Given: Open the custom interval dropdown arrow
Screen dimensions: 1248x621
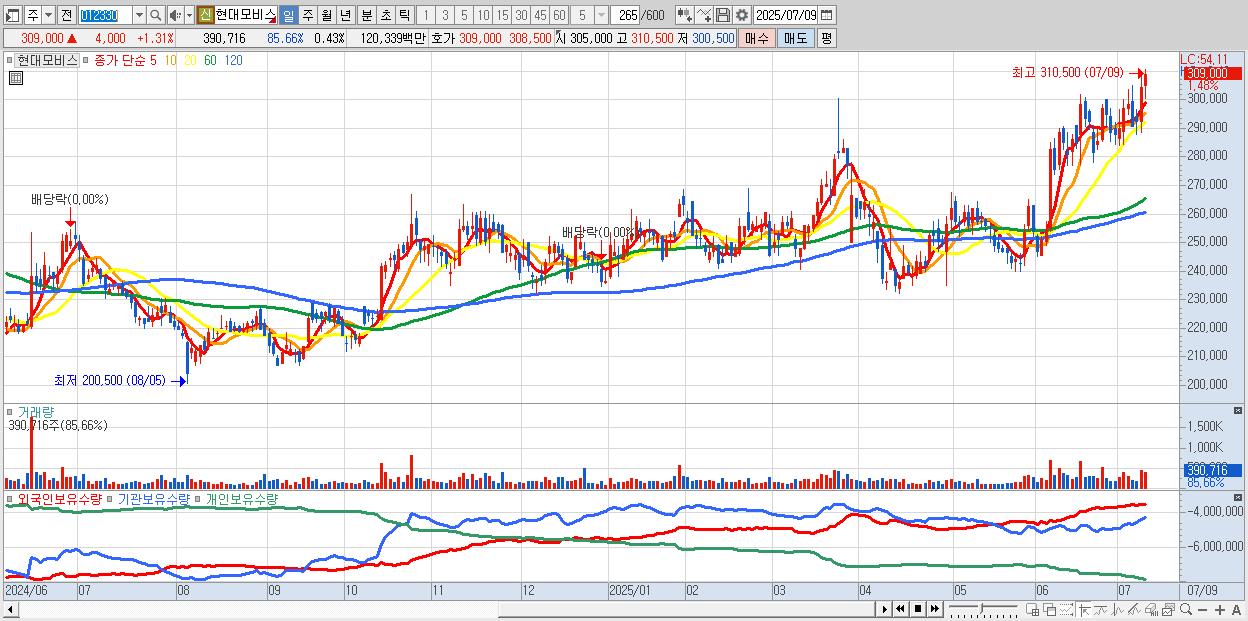Looking at the screenshot, I should click(600, 15).
